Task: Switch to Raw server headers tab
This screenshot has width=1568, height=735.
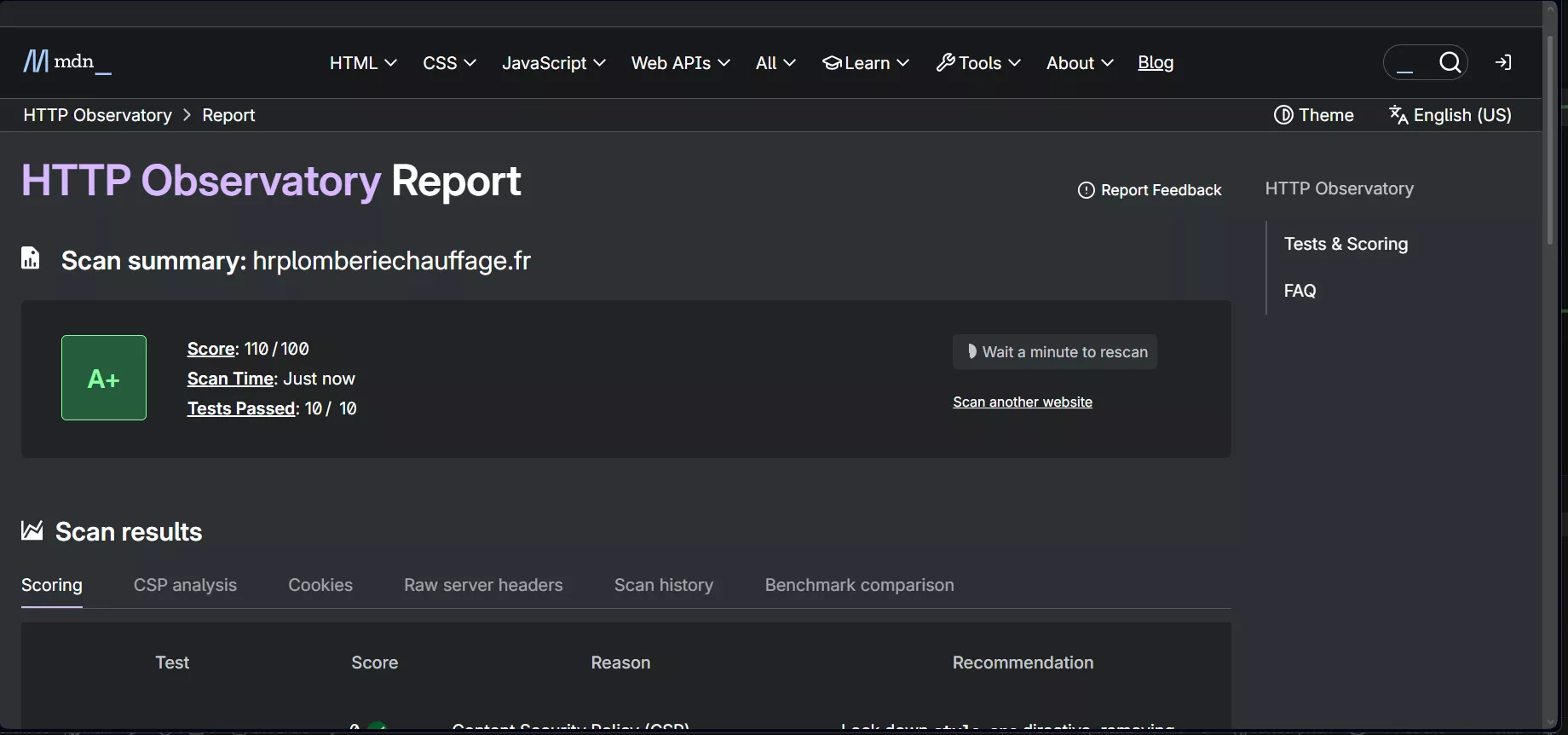Action: point(483,585)
